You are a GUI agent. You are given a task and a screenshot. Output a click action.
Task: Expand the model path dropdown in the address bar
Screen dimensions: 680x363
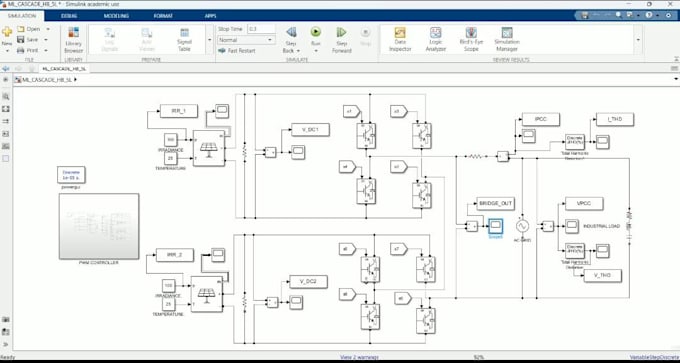[676, 80]
